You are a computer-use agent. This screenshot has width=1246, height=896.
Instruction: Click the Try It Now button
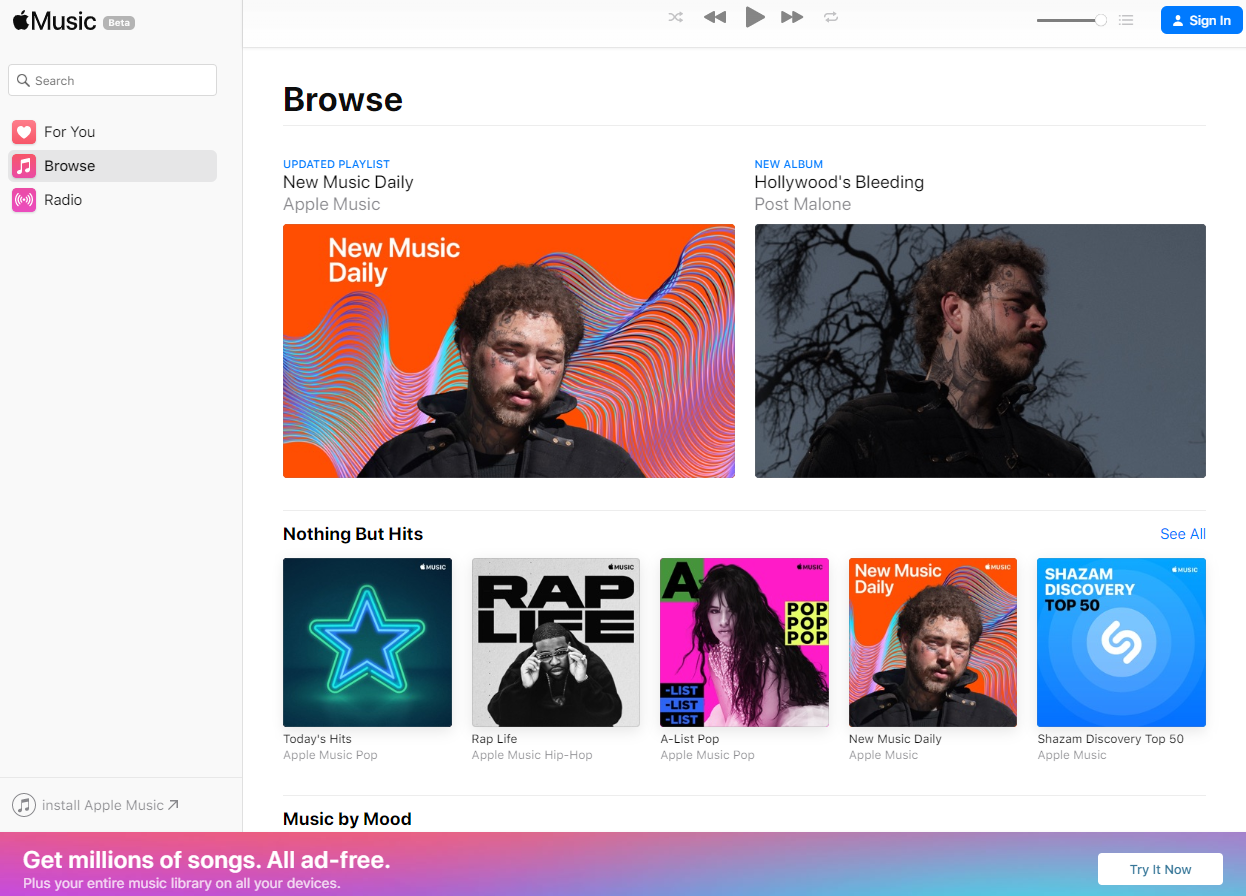tap(1160, 869)
